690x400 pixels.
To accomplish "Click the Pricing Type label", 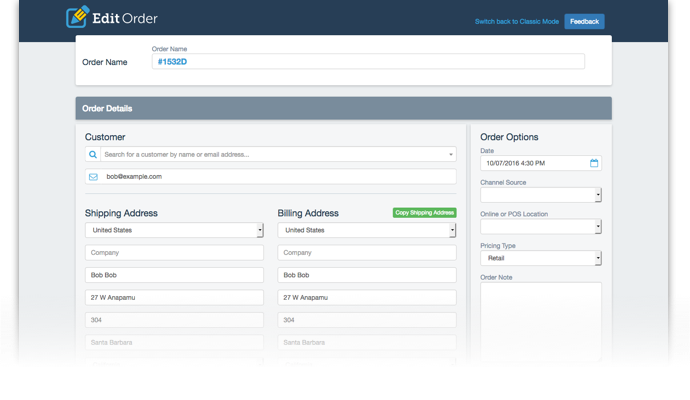I will [498, 246].
